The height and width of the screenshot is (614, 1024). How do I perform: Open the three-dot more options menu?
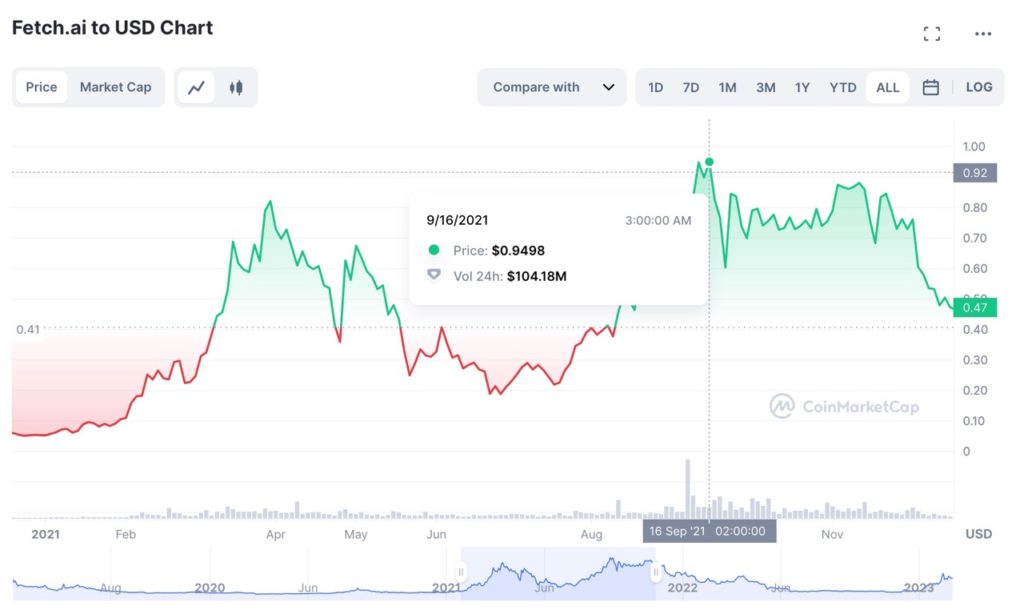[x=983, y=34]
